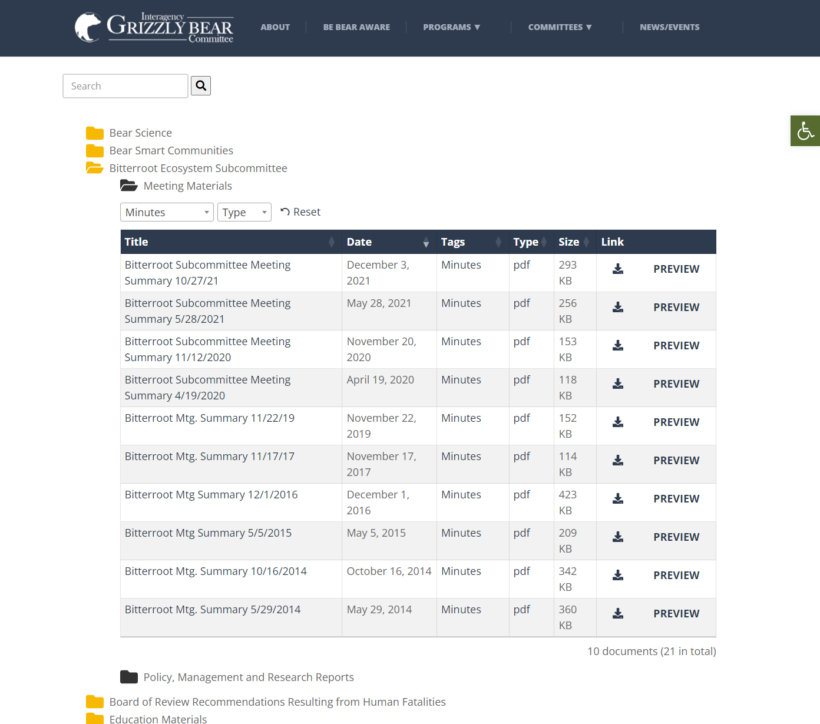Click the Bear Science folder icon
Image resolution: width=820 pixels, height=724 pixels.
click(x=96, y=132)
